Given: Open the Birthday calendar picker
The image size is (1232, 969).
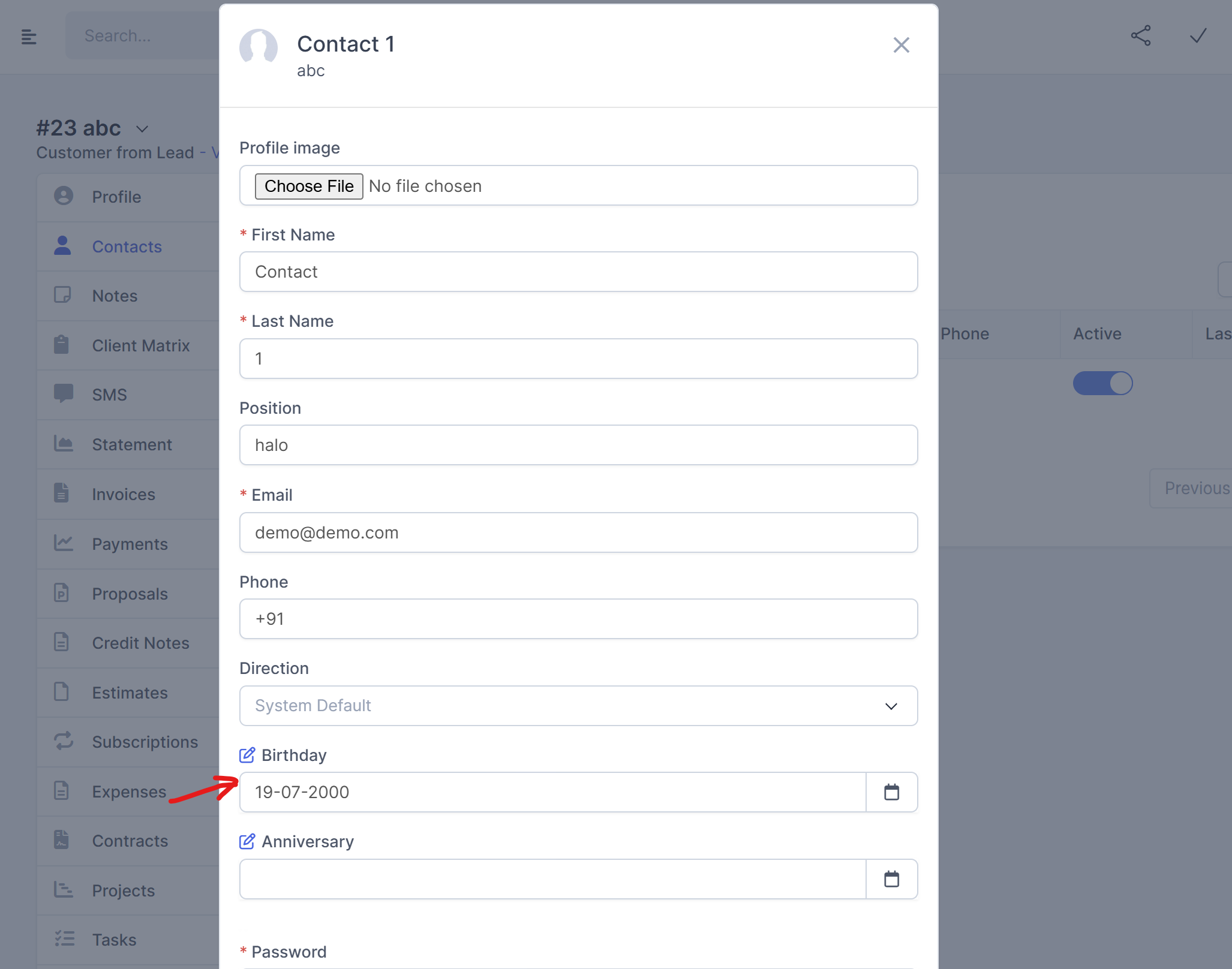Looking at the screenshot, I should 891,792.
